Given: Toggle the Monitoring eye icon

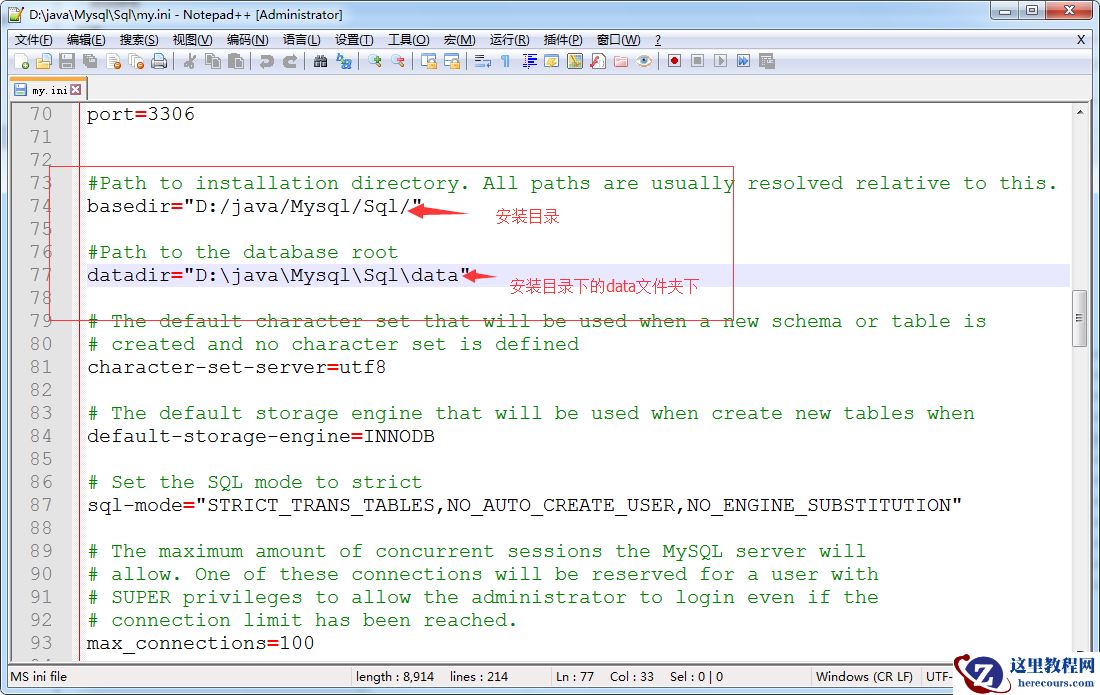Looking at the screenshot, I should click(644, 62).
